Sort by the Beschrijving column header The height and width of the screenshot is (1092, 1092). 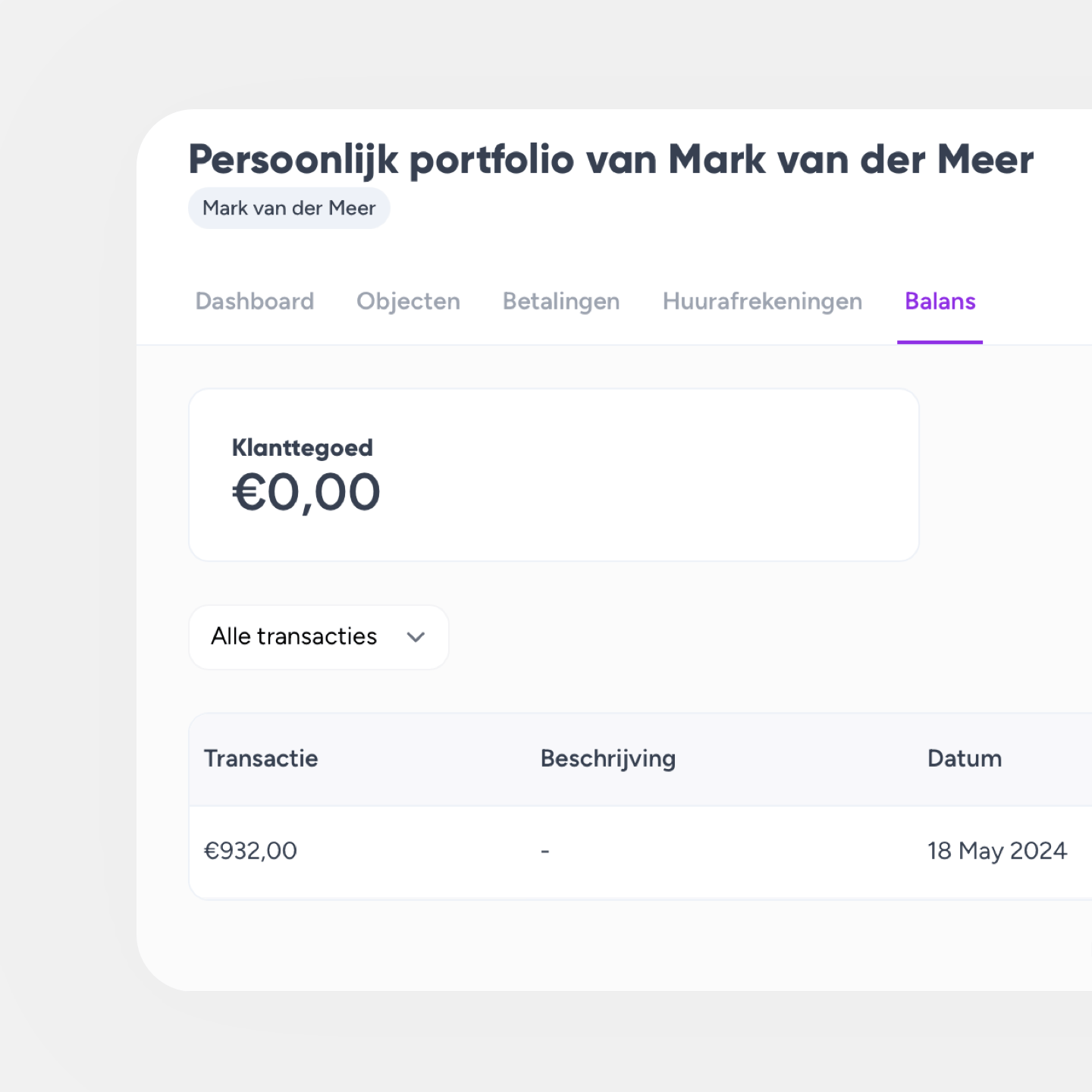coord(608,758)
